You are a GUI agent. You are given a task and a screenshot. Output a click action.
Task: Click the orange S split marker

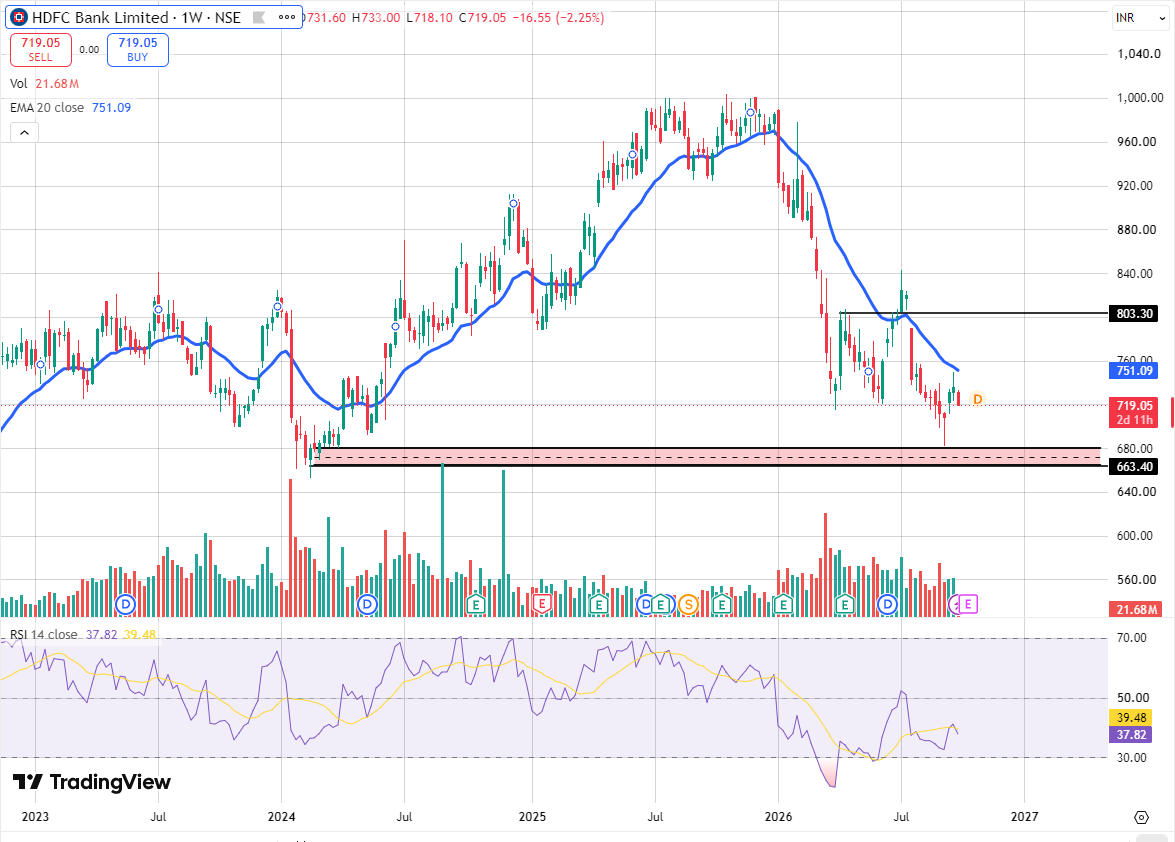point(688,605)
